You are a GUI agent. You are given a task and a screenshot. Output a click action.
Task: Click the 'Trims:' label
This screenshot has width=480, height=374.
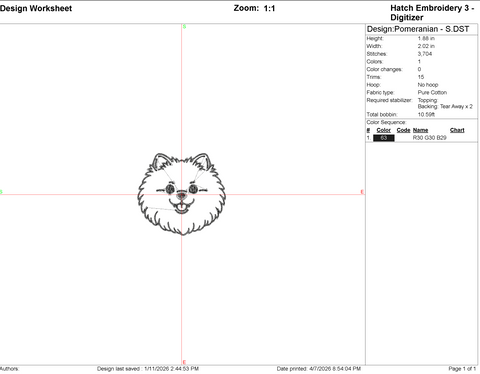pyautogui.click(x=373, y=77)
